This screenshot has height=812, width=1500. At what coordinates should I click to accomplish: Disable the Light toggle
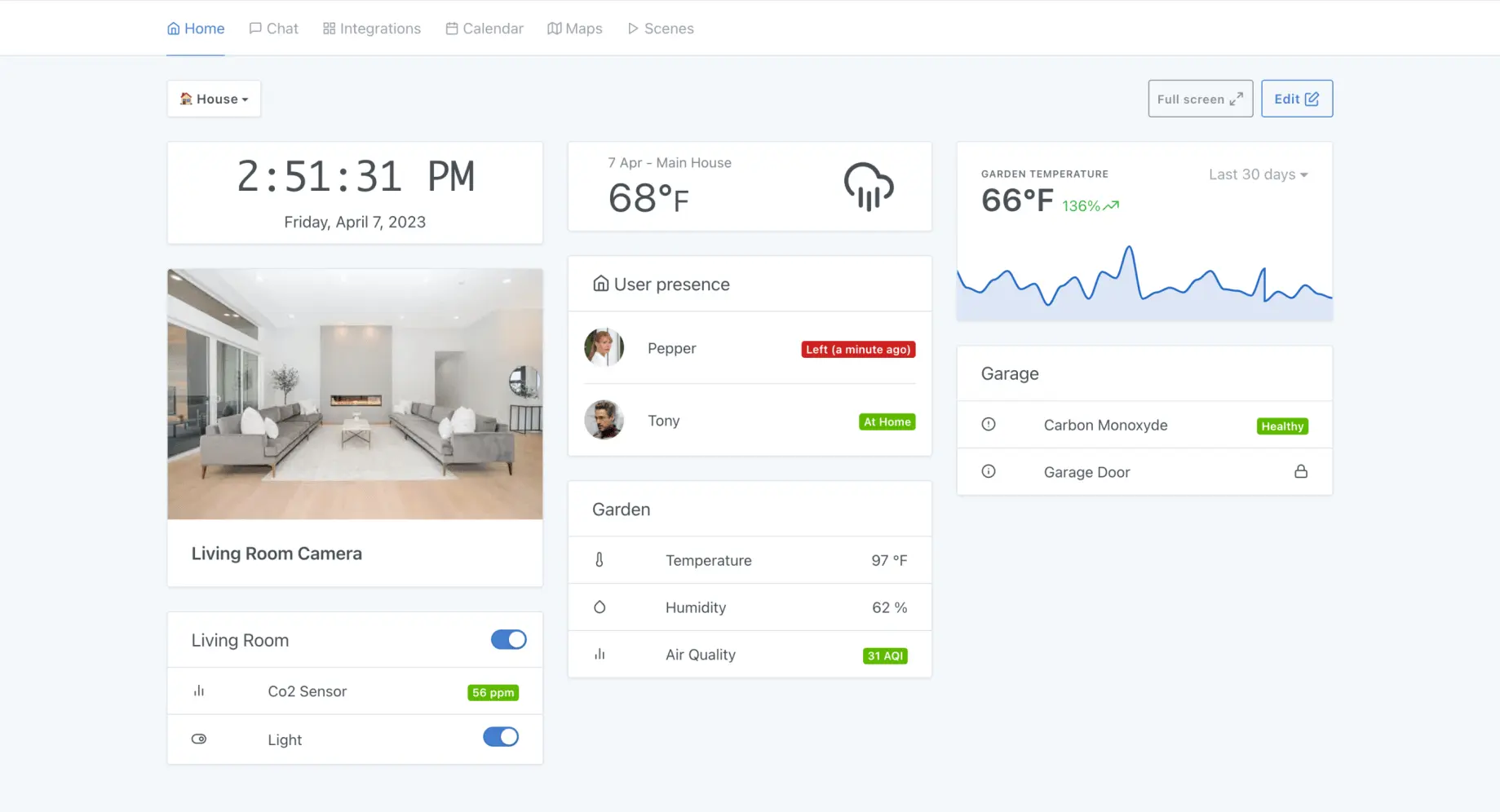point(500,736)
